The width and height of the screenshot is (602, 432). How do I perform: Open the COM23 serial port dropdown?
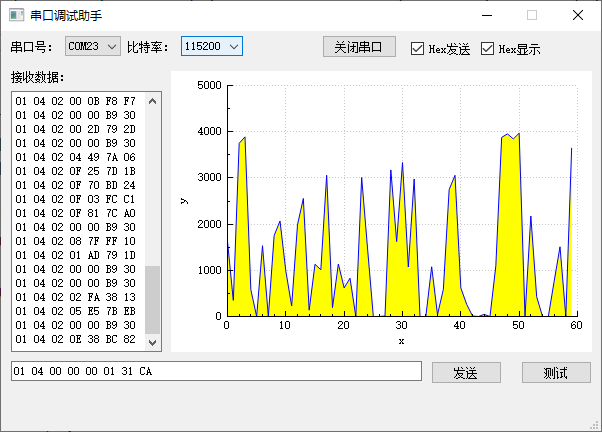(x=92, y=46)
